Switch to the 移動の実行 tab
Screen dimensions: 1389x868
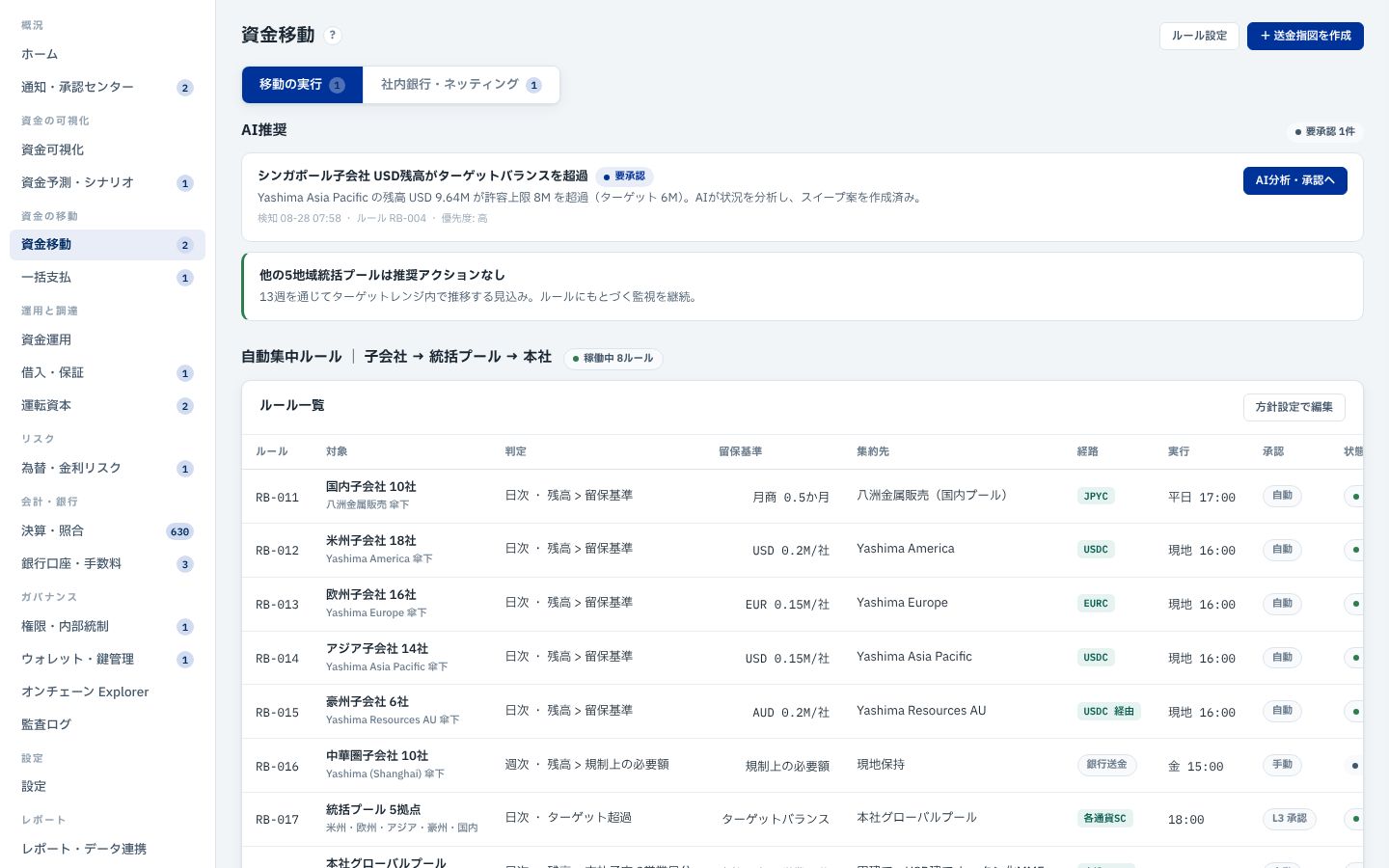[302, 85]
